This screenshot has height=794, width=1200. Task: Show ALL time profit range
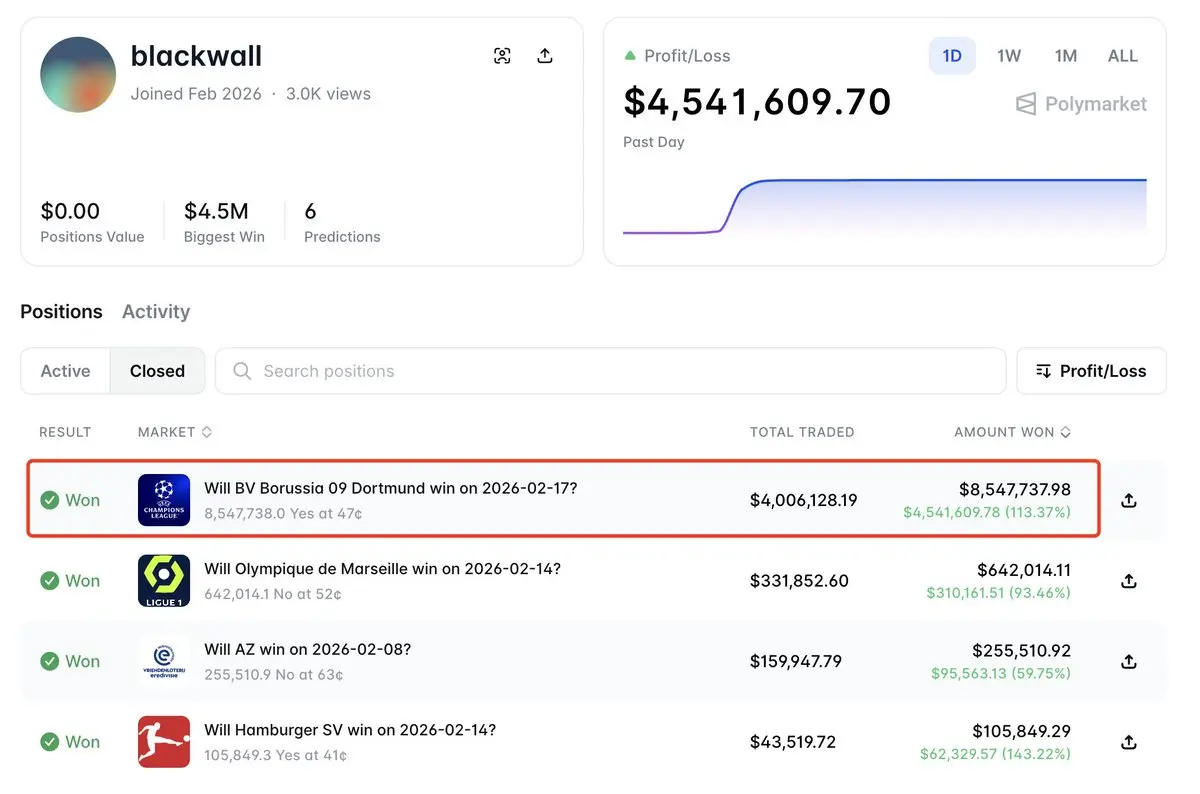(1123, 56)
